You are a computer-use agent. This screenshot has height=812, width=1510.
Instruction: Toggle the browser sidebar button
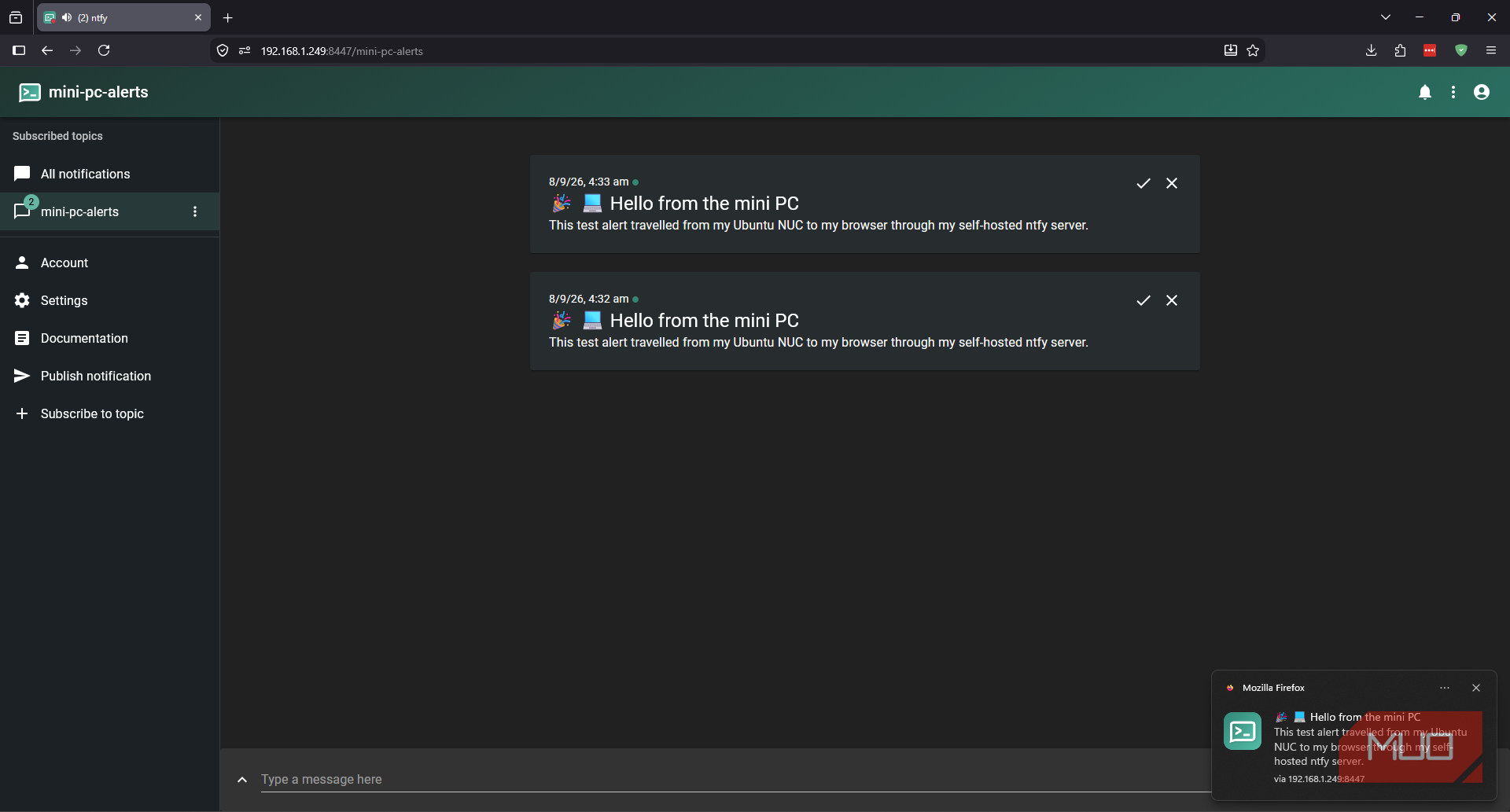[19, 50]
